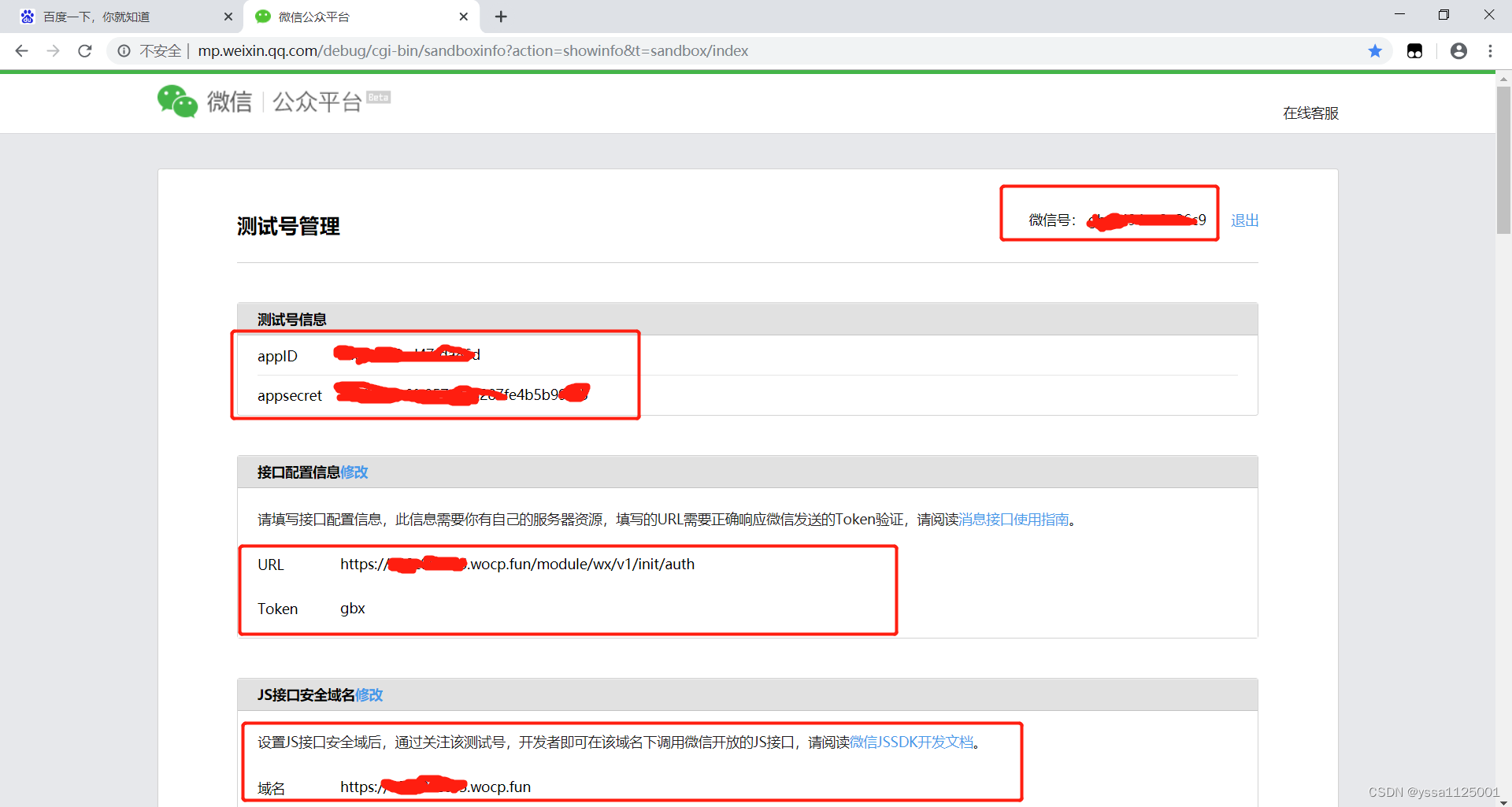Click the appID label

[x=277, y=356]
